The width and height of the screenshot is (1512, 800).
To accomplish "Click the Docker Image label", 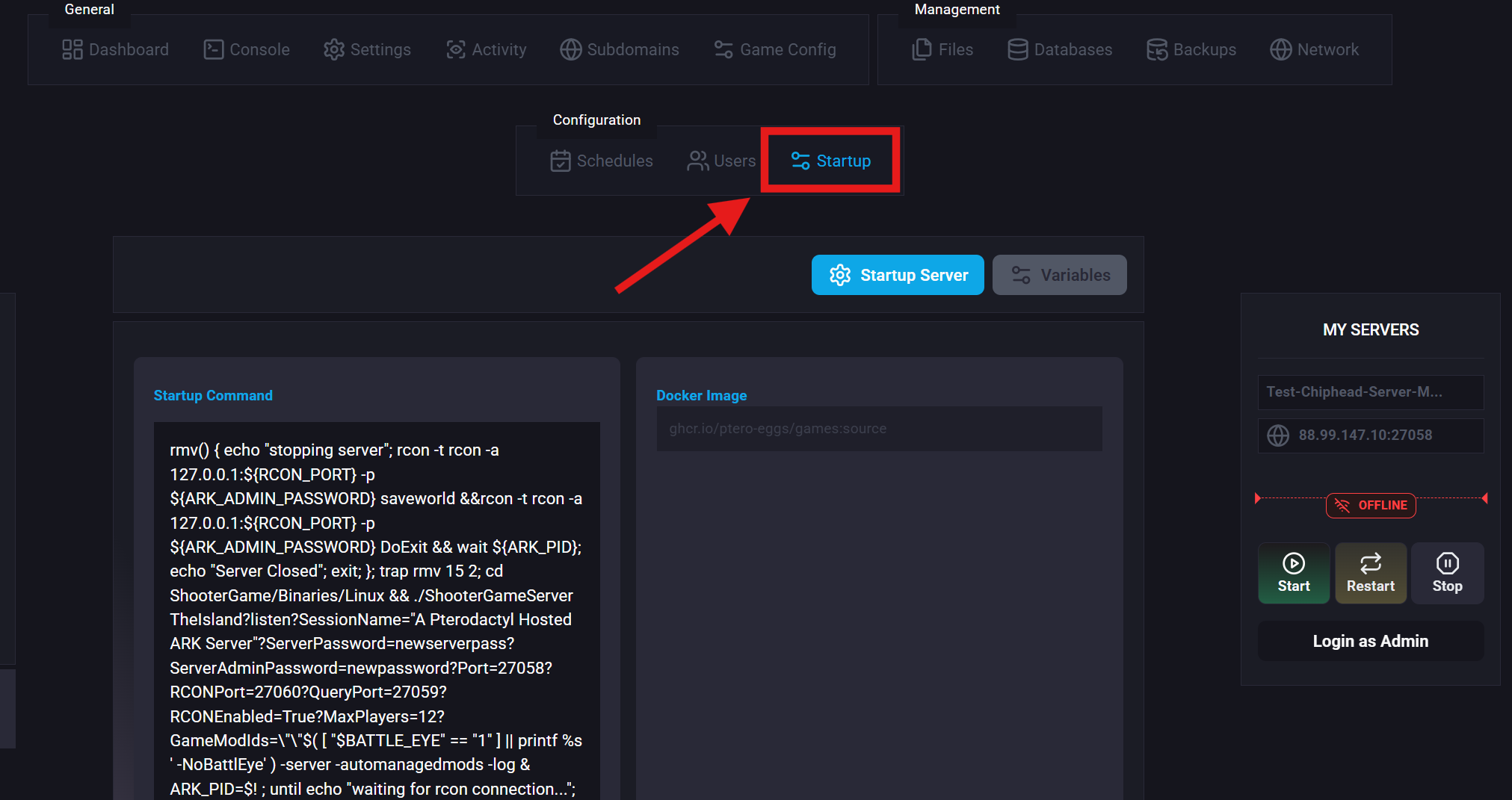I will (702, 395).
